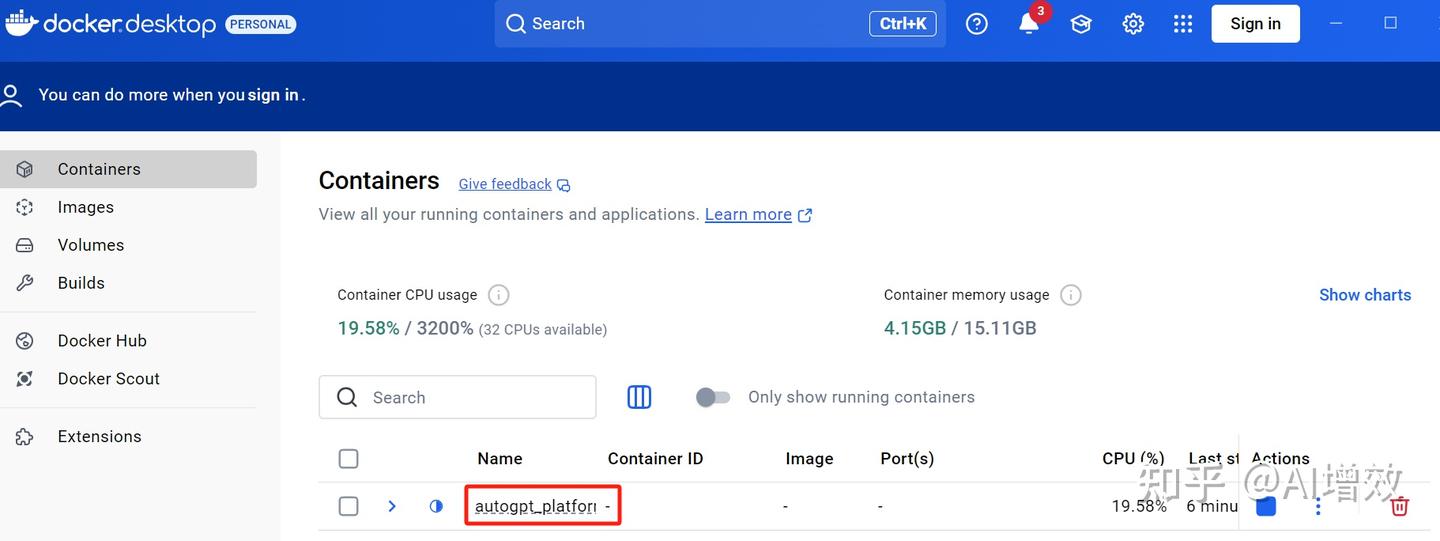Click Show charts
Screen dimensions: 1440x541
[1365, 295]
